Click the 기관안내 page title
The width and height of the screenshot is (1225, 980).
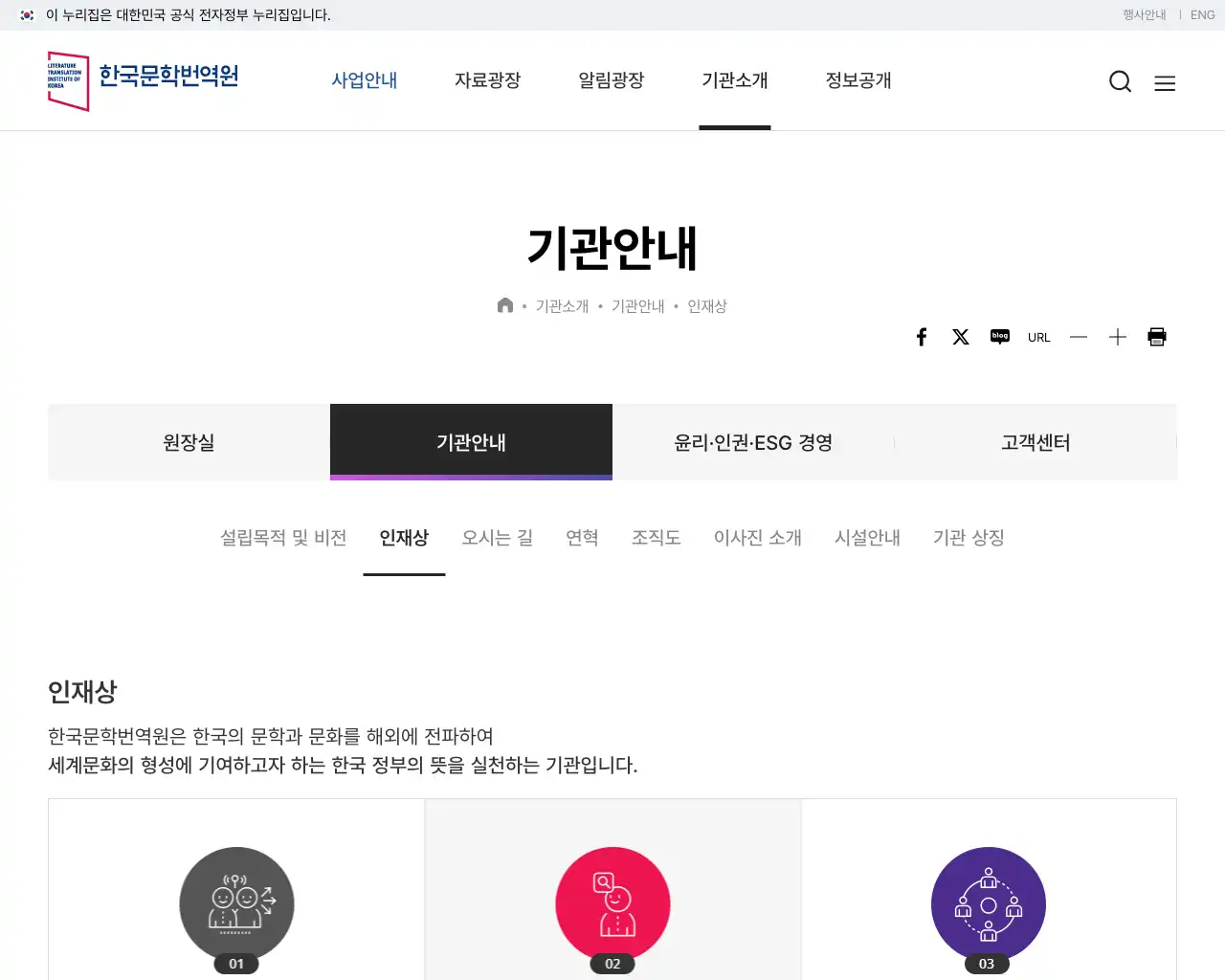612,248
